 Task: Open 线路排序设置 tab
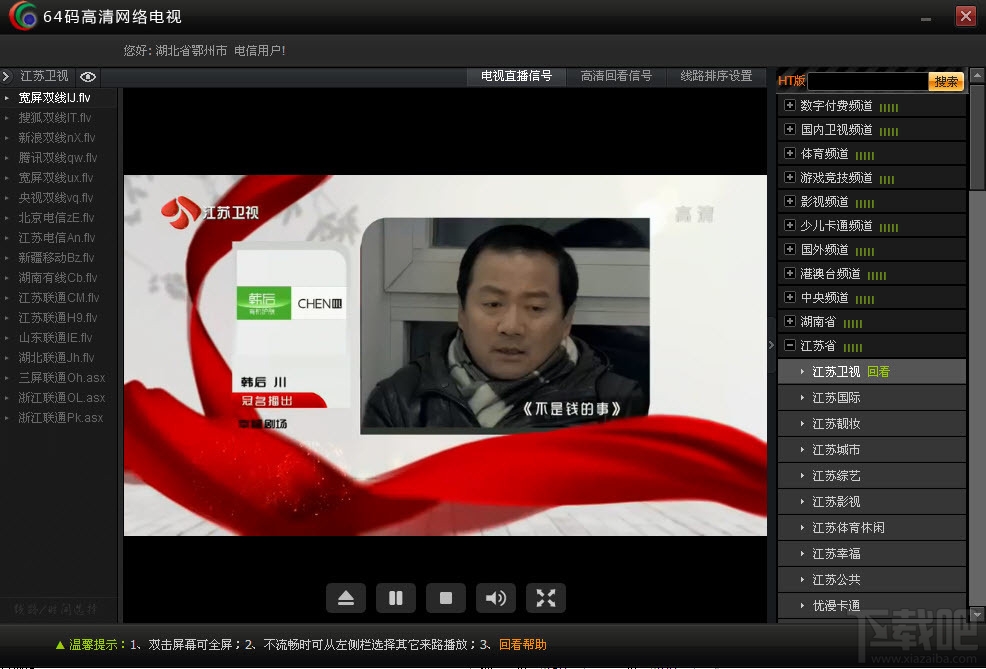click(716, 76)
